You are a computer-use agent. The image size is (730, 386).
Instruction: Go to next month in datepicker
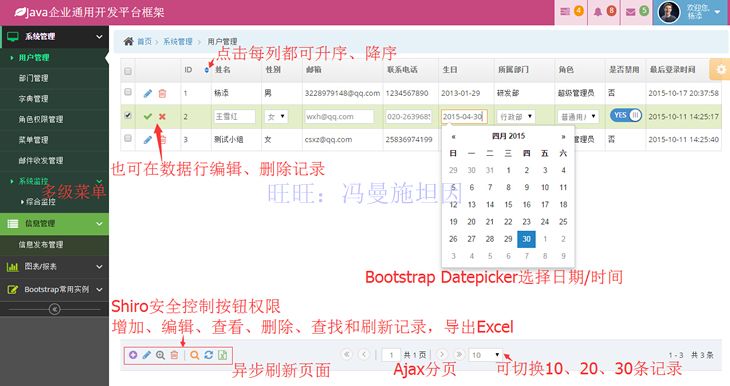[563, 136]
